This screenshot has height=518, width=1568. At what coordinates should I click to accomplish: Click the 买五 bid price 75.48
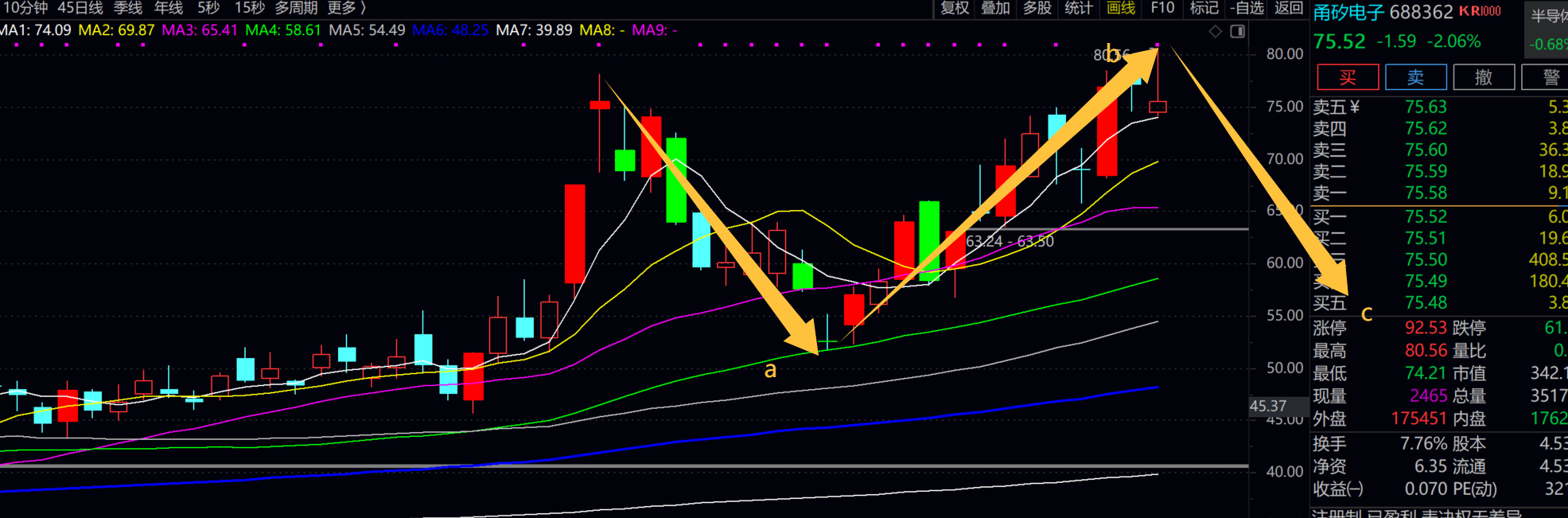click(1426, 302)
